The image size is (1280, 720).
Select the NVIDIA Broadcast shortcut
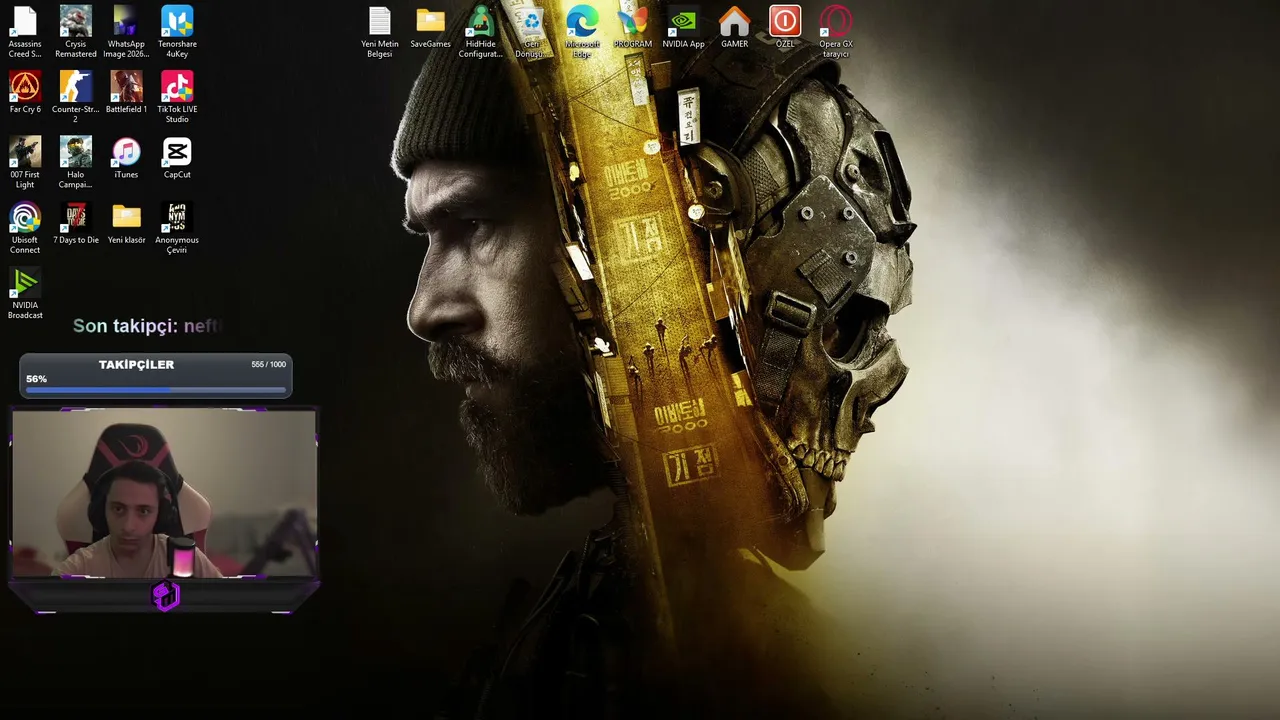tap(25, 293)
